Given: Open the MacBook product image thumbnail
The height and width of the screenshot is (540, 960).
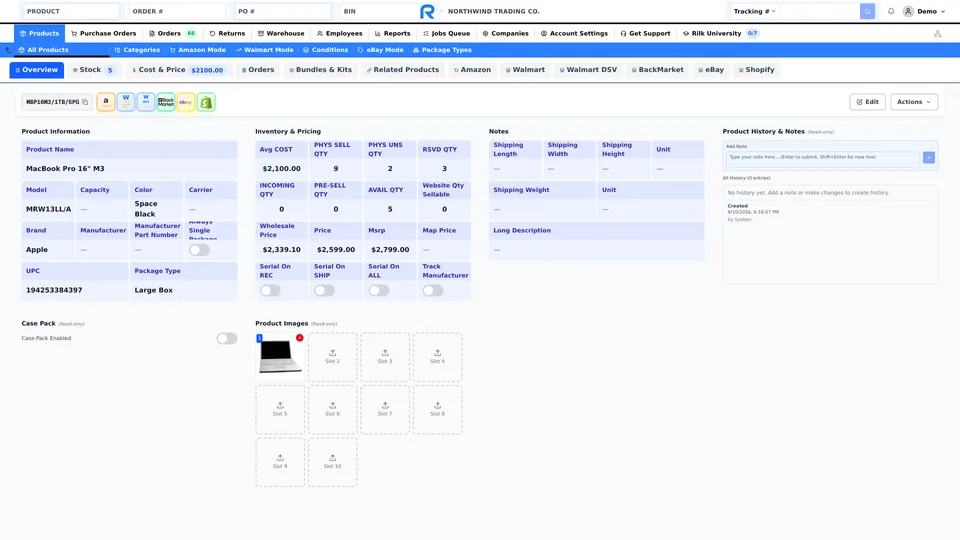Looking at the screenshot, I should coord(279,356).
